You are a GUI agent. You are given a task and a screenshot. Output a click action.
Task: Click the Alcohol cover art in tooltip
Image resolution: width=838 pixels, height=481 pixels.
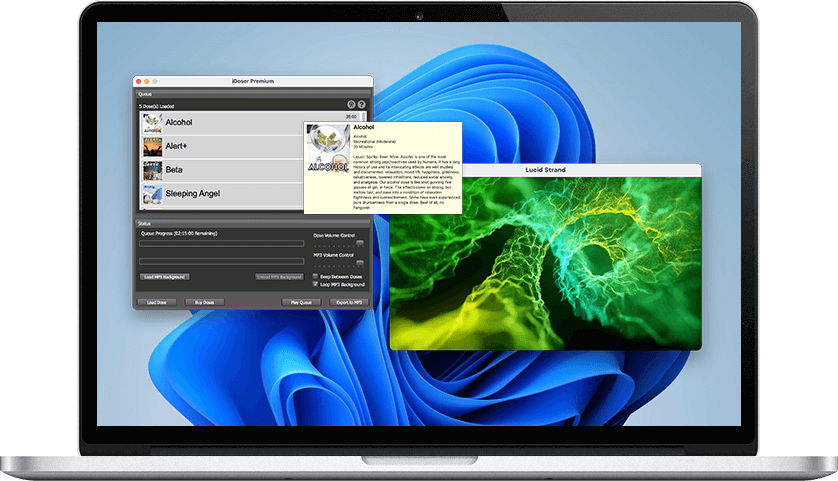click(328, 148)
